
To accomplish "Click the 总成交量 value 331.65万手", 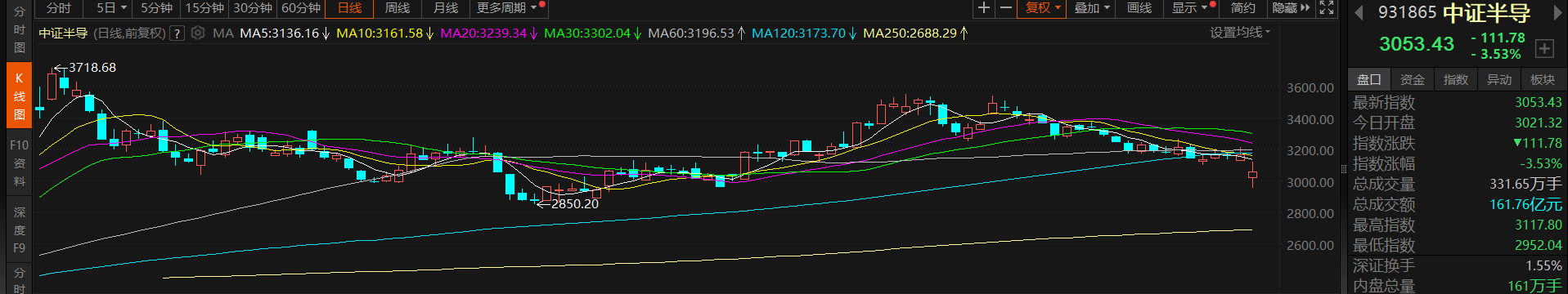I will pos(1526,184).
